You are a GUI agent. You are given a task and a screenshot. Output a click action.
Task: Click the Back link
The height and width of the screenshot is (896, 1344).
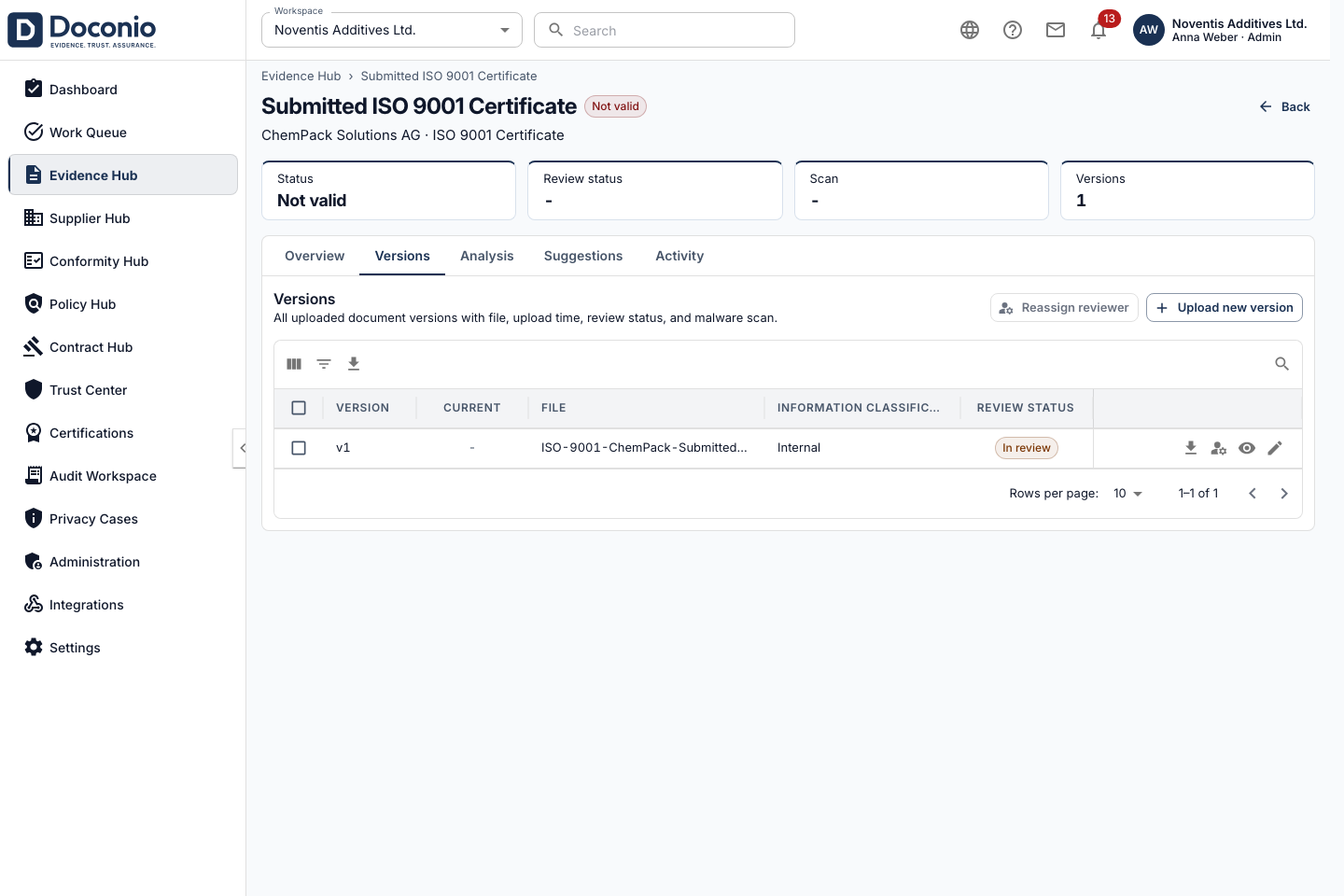tap(1284, 107)
